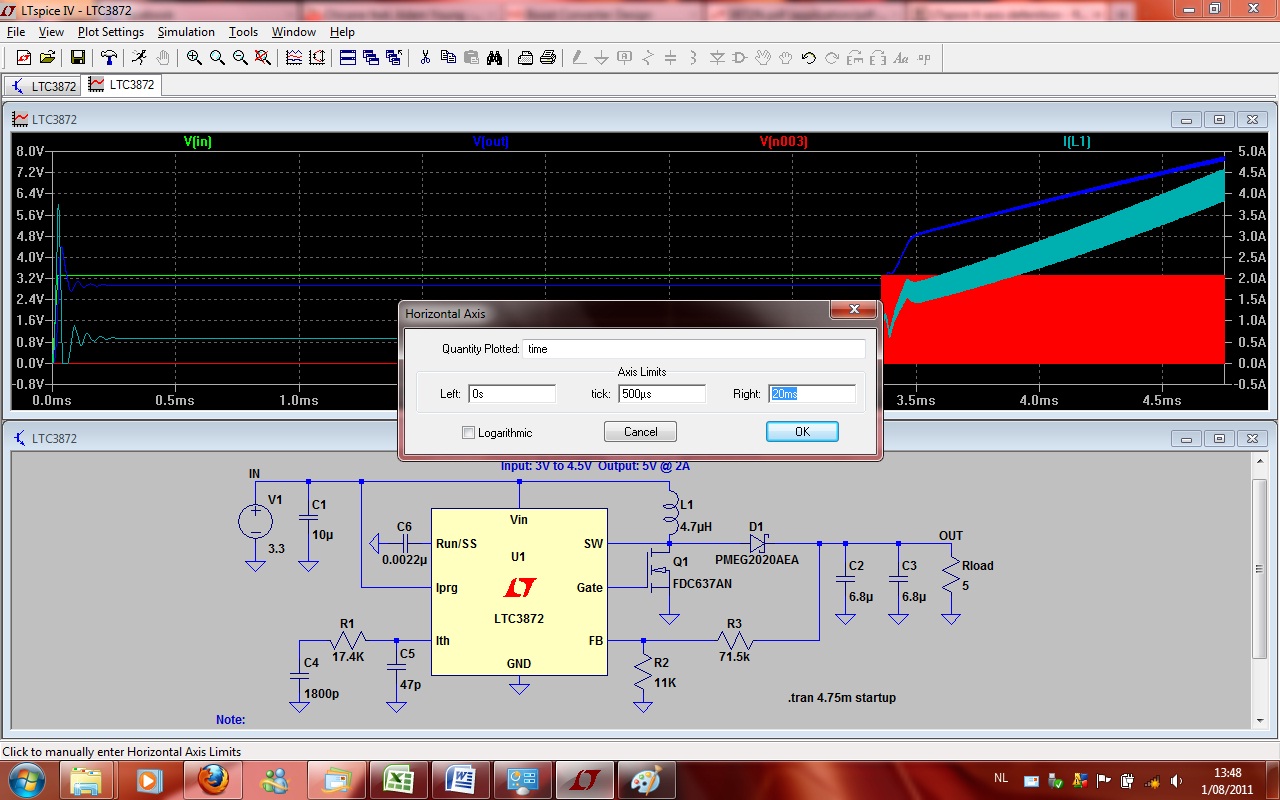Image resolution: width=1280 pixels, height=800 pixels.
Task: Open Windows Explorer from taskbar
Action: click(x=87, y=779)
